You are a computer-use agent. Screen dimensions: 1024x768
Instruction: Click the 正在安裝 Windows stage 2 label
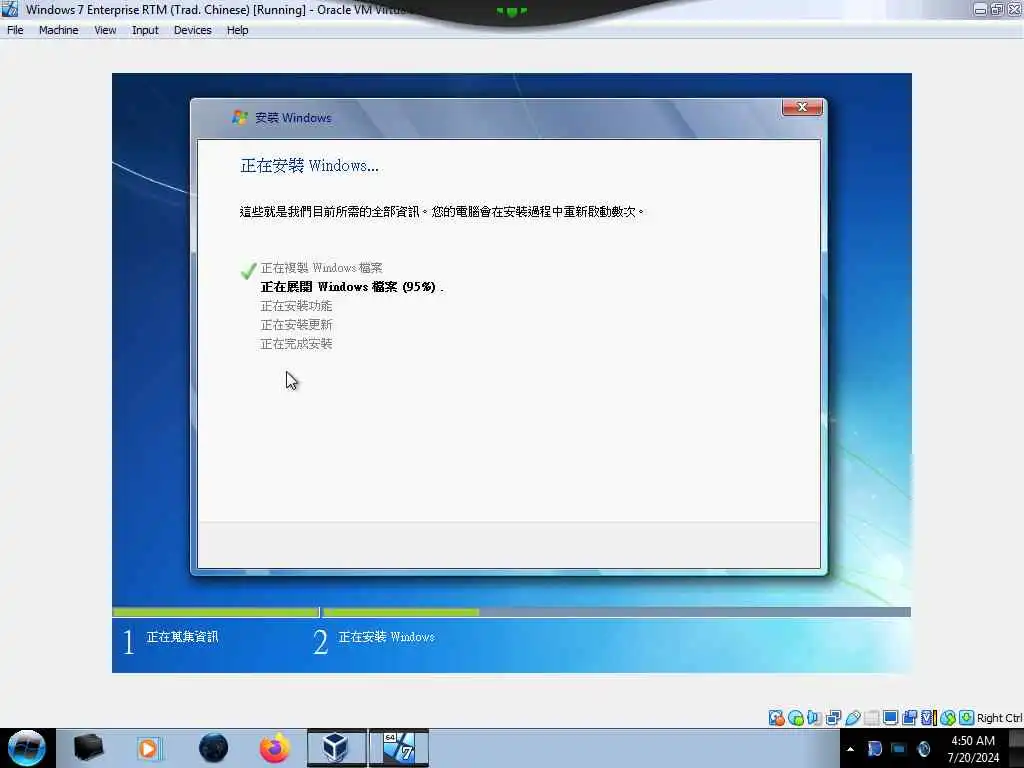pos(386,637)
